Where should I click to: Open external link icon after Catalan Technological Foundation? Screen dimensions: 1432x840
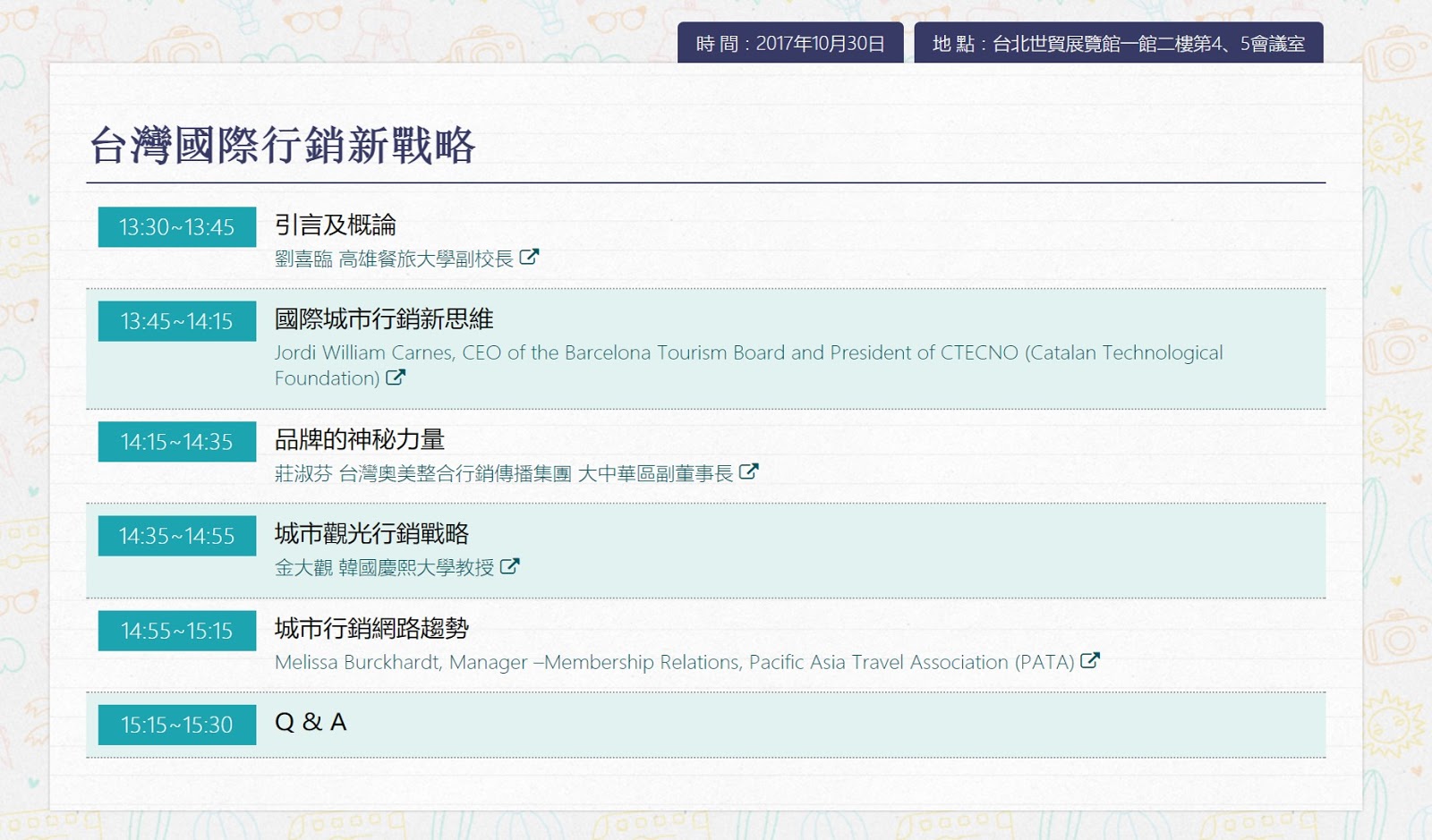click(396, 378)
